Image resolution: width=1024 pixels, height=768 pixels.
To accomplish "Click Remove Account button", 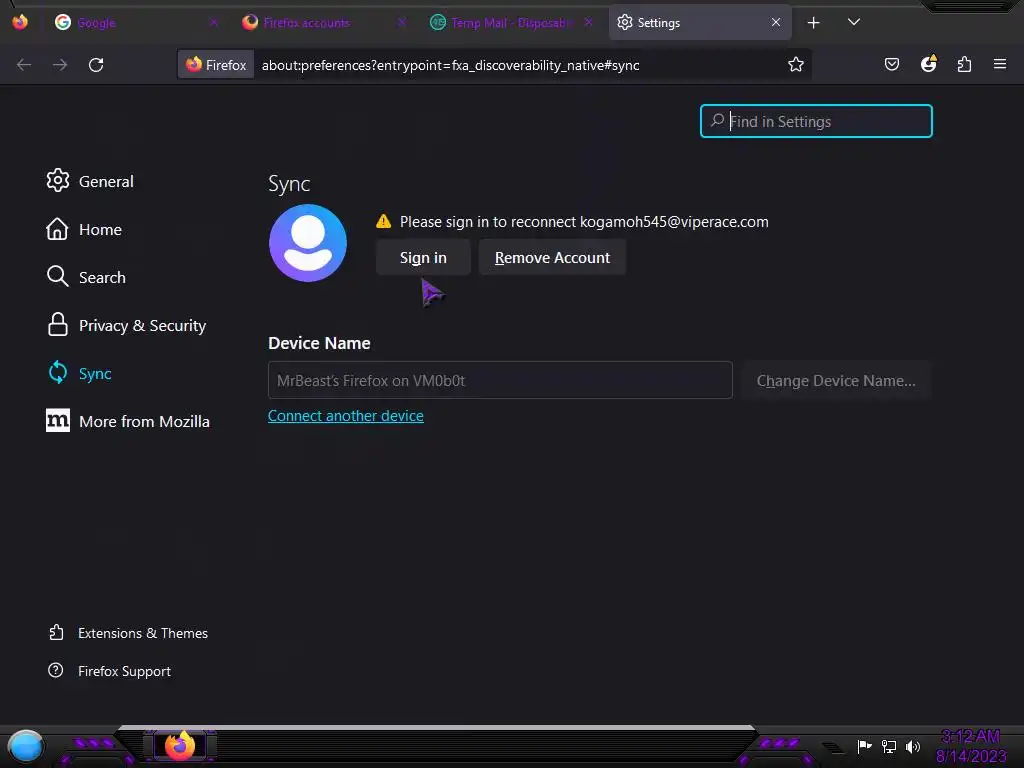I will tap(552, 257).
